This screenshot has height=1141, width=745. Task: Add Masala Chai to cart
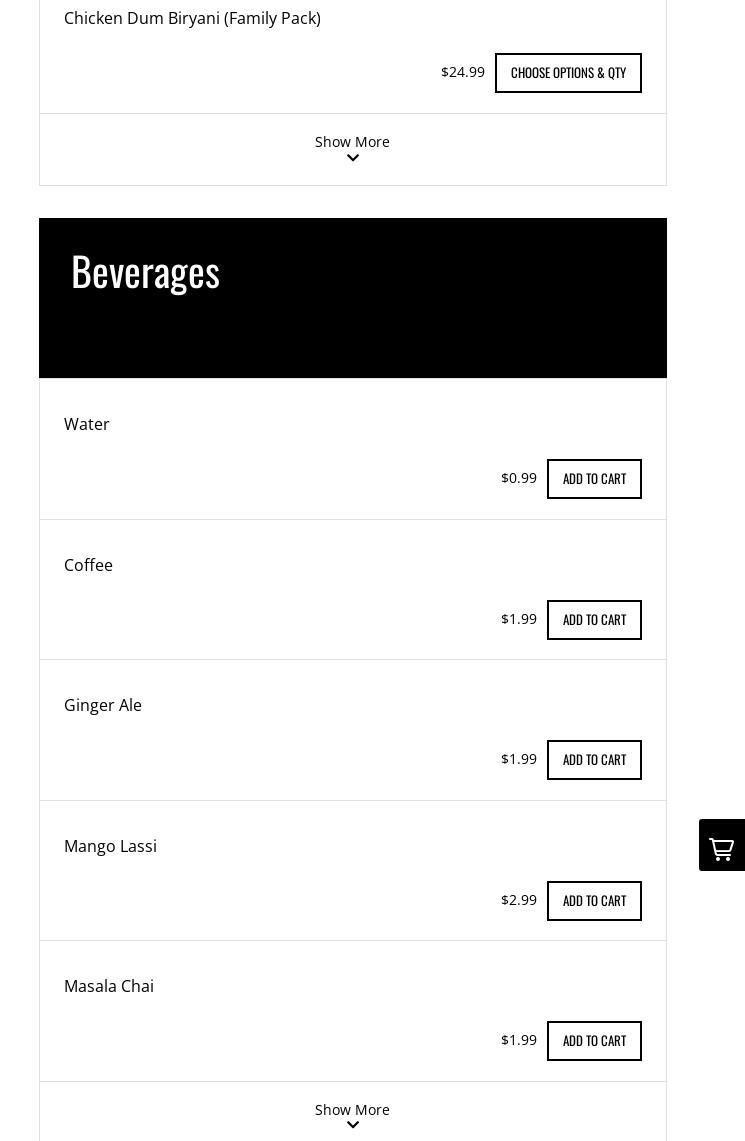point(594,1041)
